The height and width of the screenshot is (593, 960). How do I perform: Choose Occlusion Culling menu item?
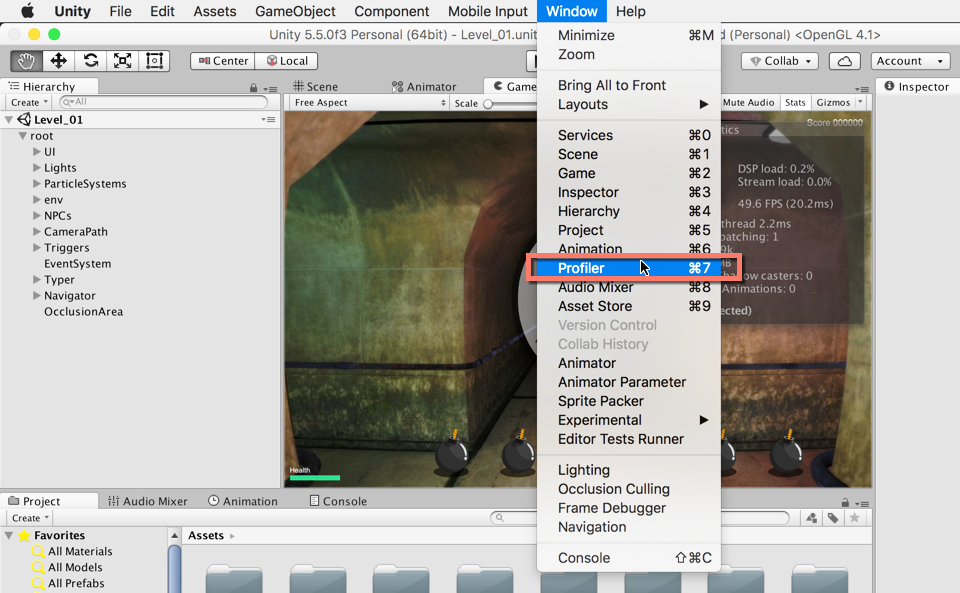coord(629,489)
